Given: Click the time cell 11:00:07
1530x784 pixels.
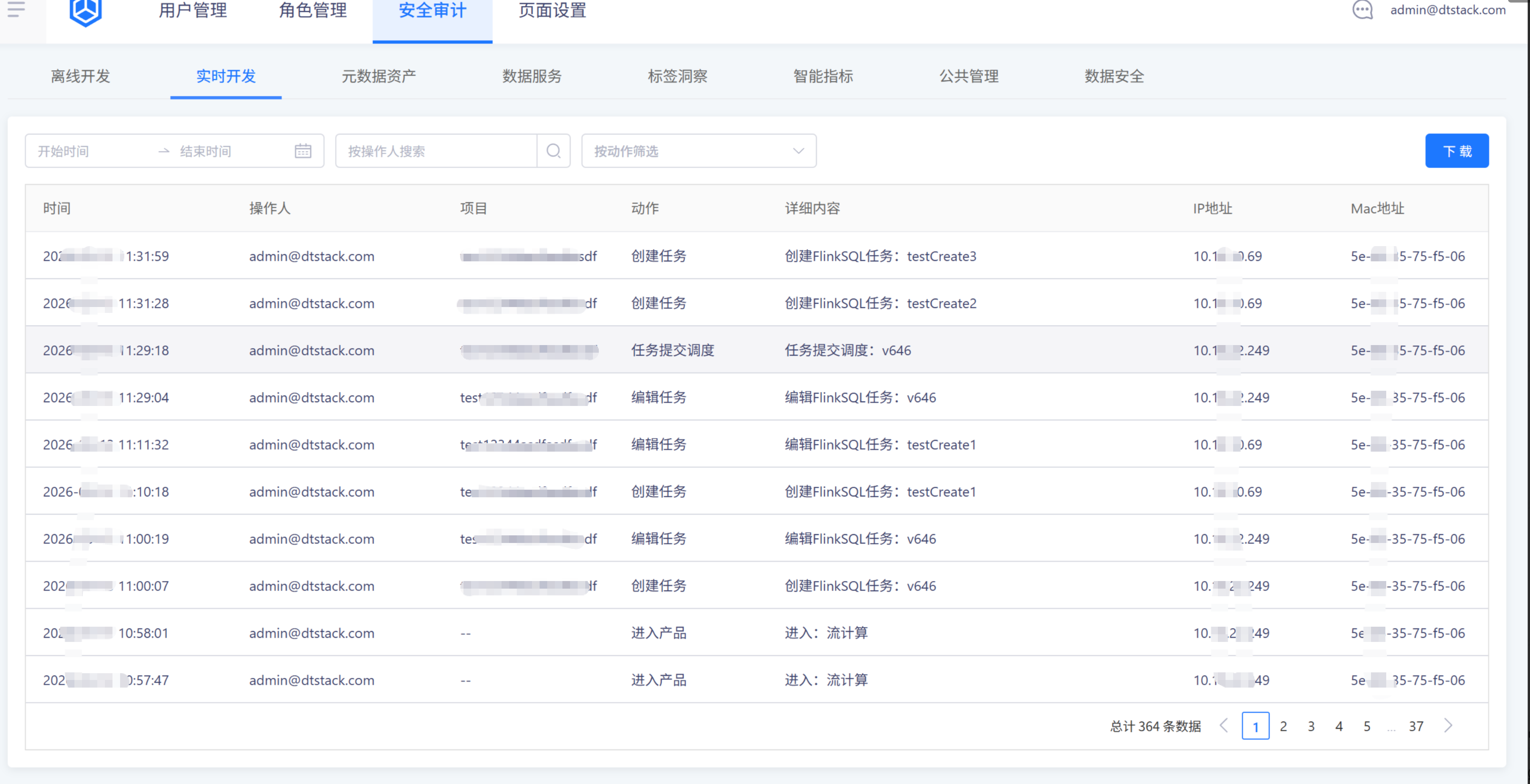Looking at the screenshot, I should coord(106,586).
